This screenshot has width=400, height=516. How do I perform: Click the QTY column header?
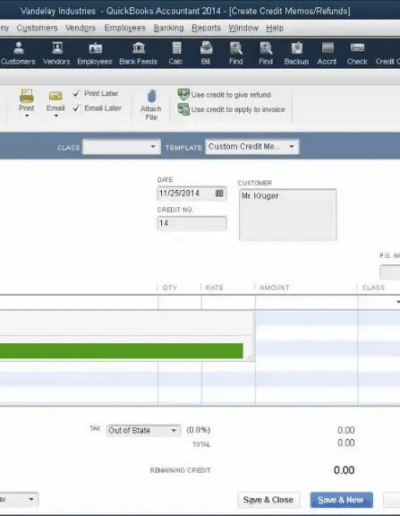coord(170,288)
